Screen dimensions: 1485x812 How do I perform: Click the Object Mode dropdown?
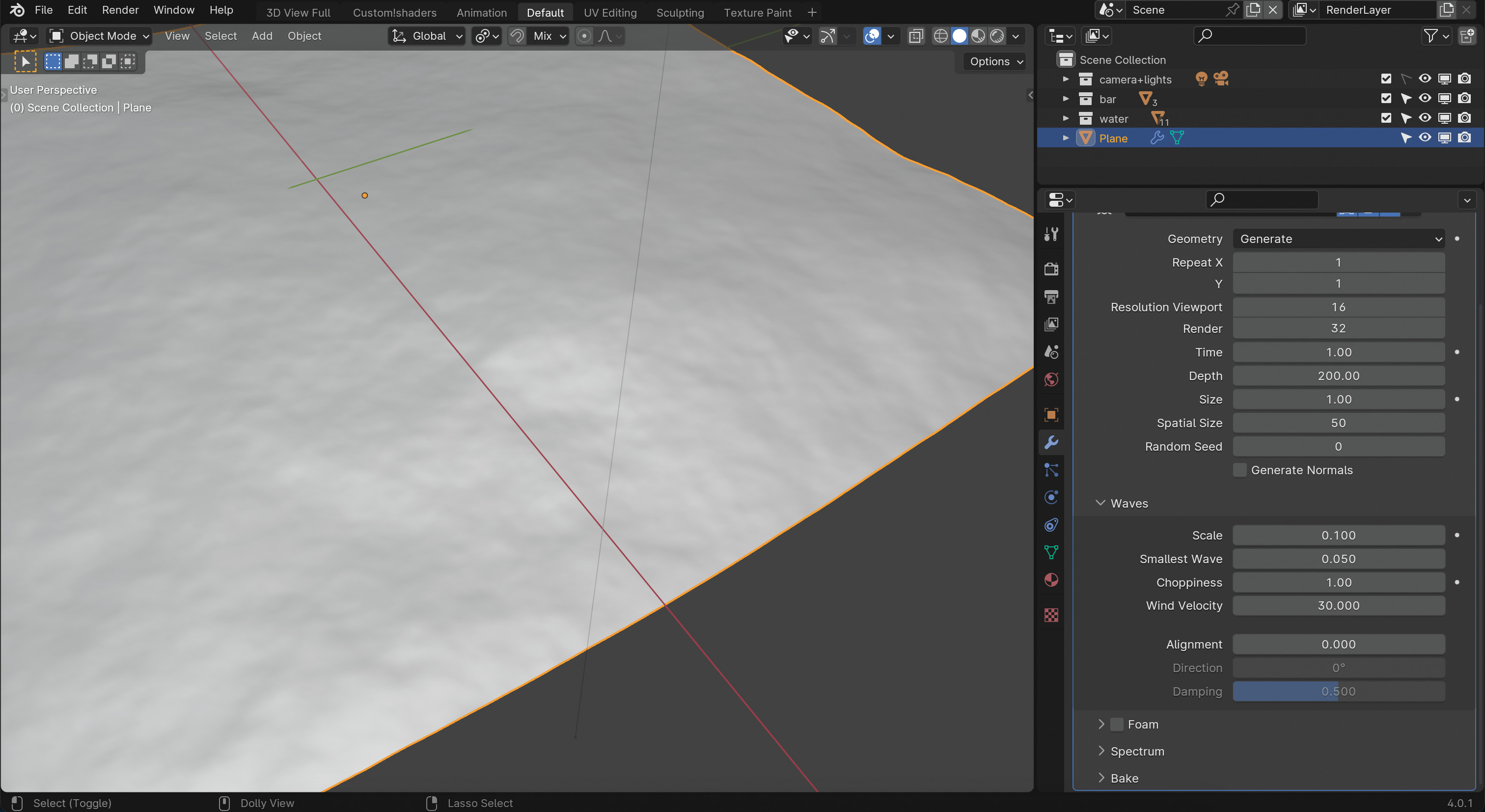tap(100, 36)
